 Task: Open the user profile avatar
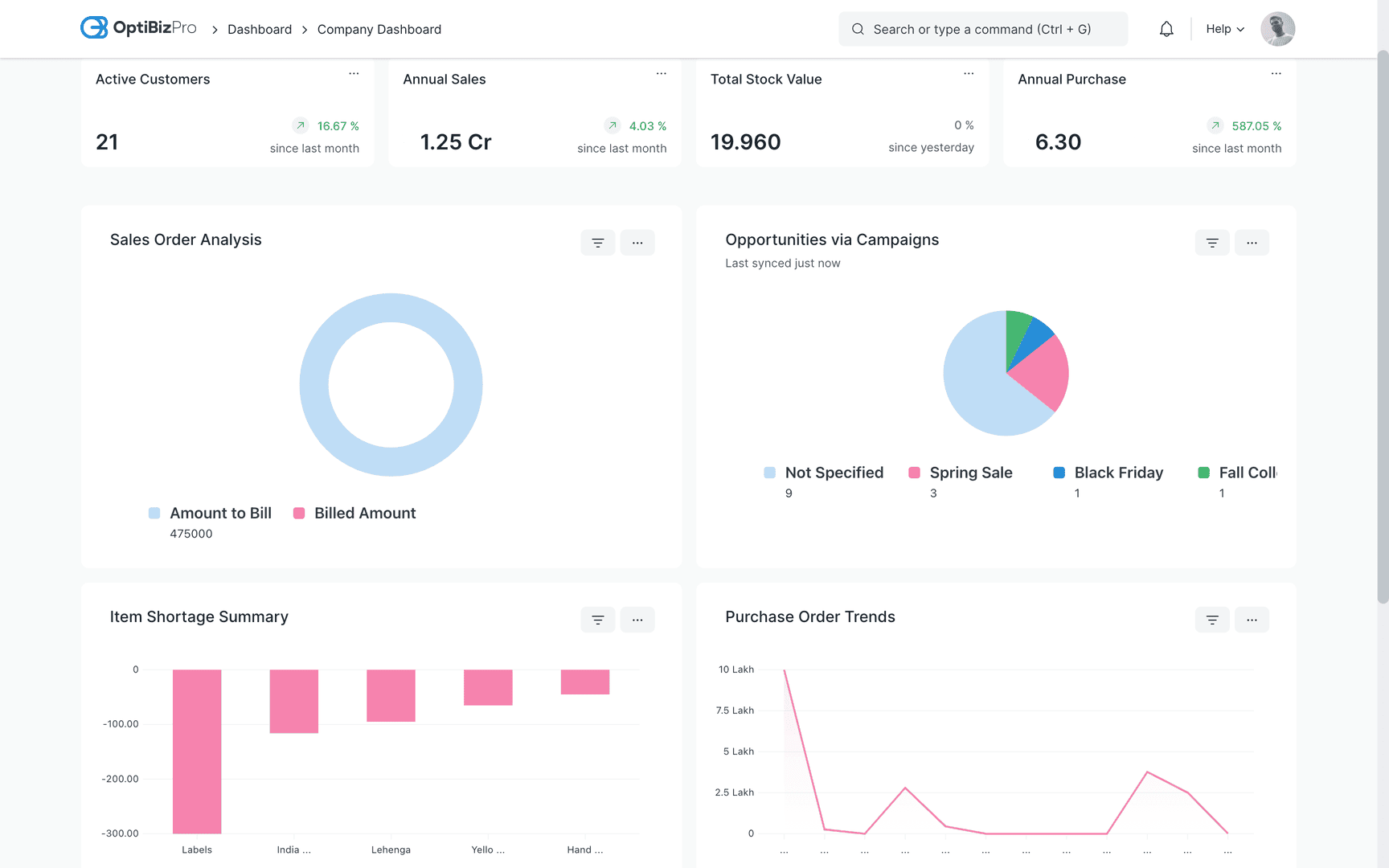(x=1277, y=28)
